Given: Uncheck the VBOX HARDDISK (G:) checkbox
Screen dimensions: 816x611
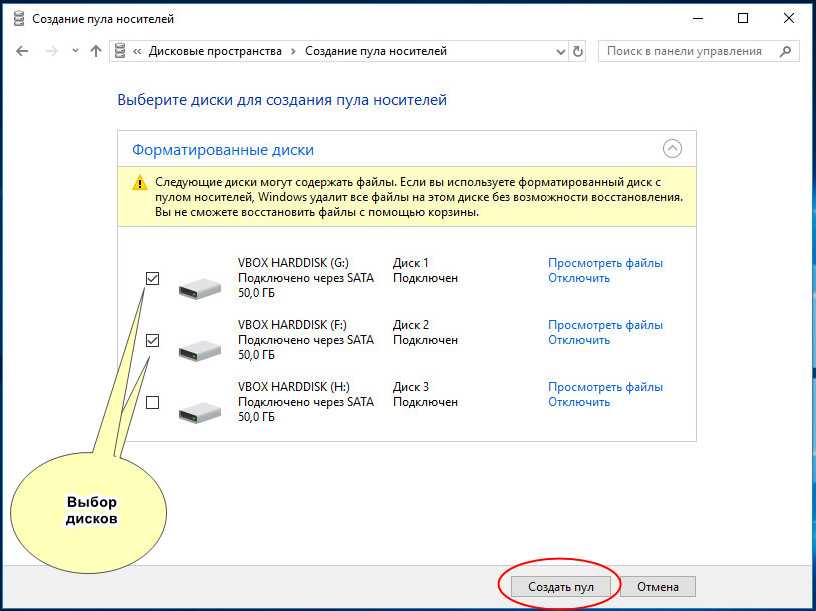Looking at the screenshot, I should (x=152, y=279).
